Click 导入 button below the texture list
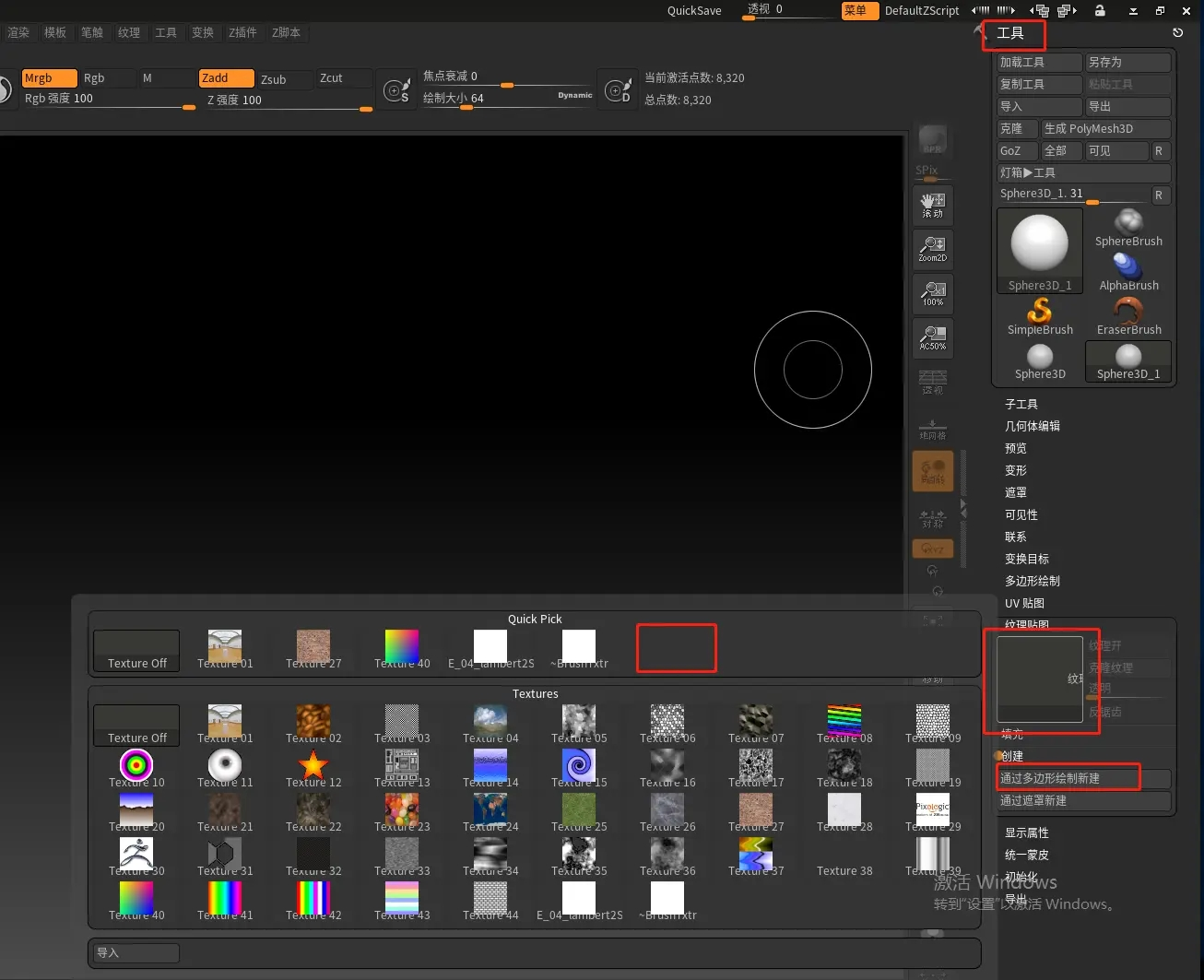Image resolution: width=1204 pixels, height=980 pixels. [135, 952]
